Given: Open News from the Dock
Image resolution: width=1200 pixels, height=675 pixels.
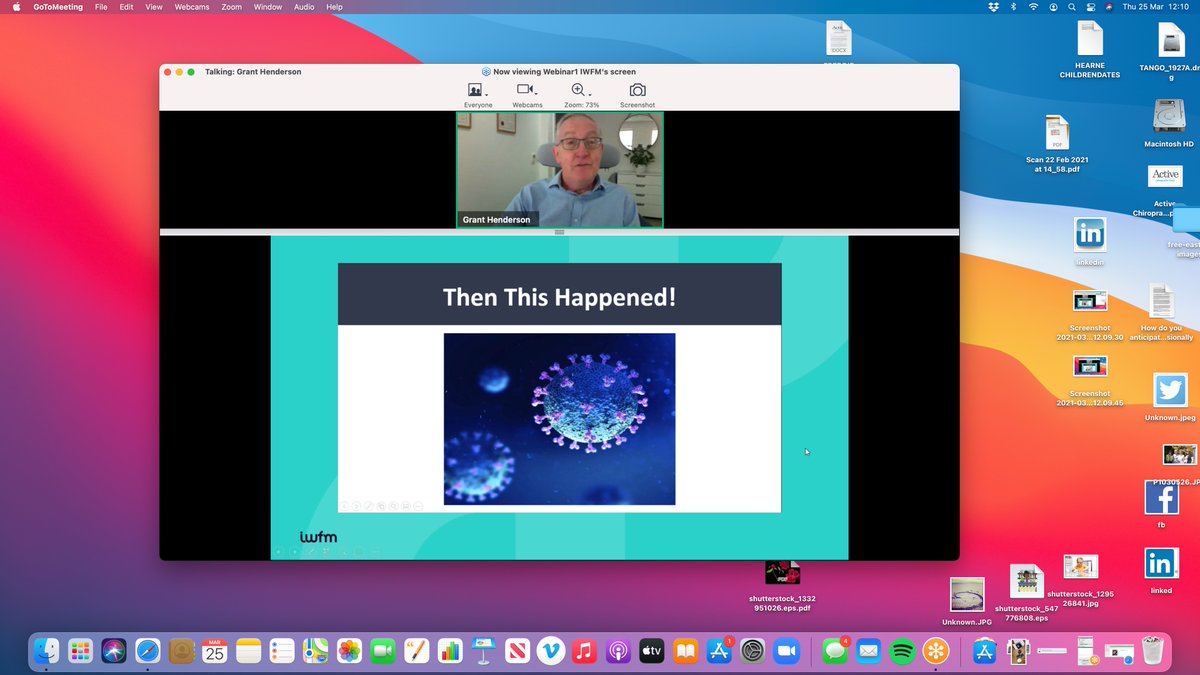Looking at the screenshot, I should [517, 651].
